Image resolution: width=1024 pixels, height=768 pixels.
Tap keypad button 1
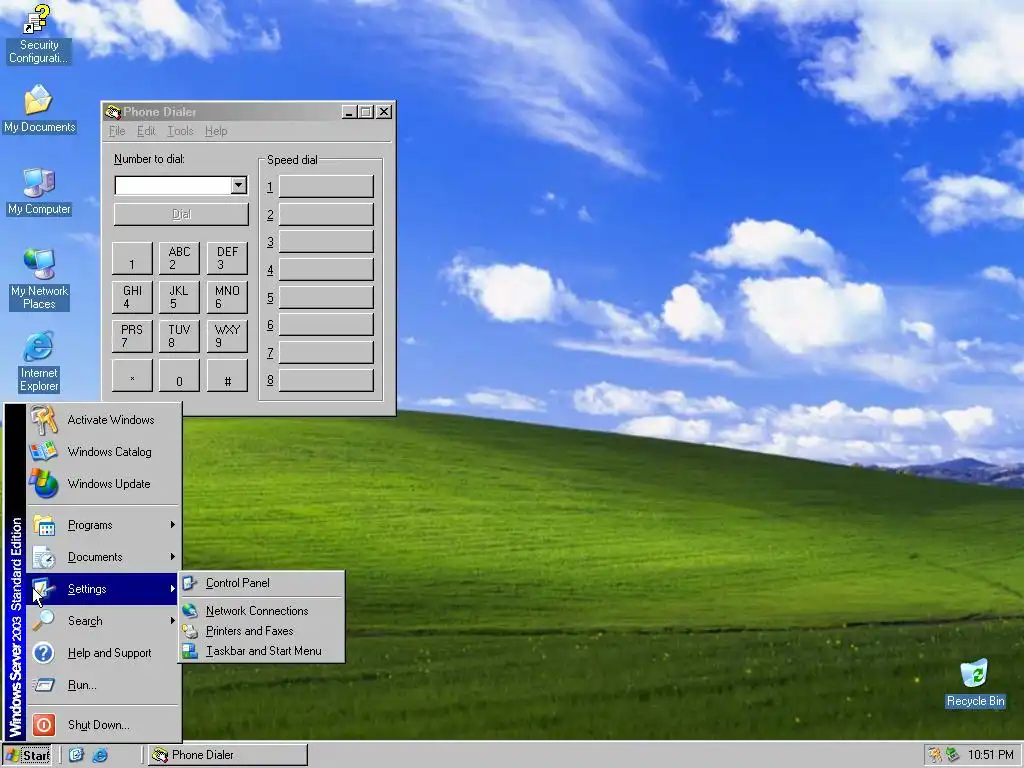click(132, 258)
